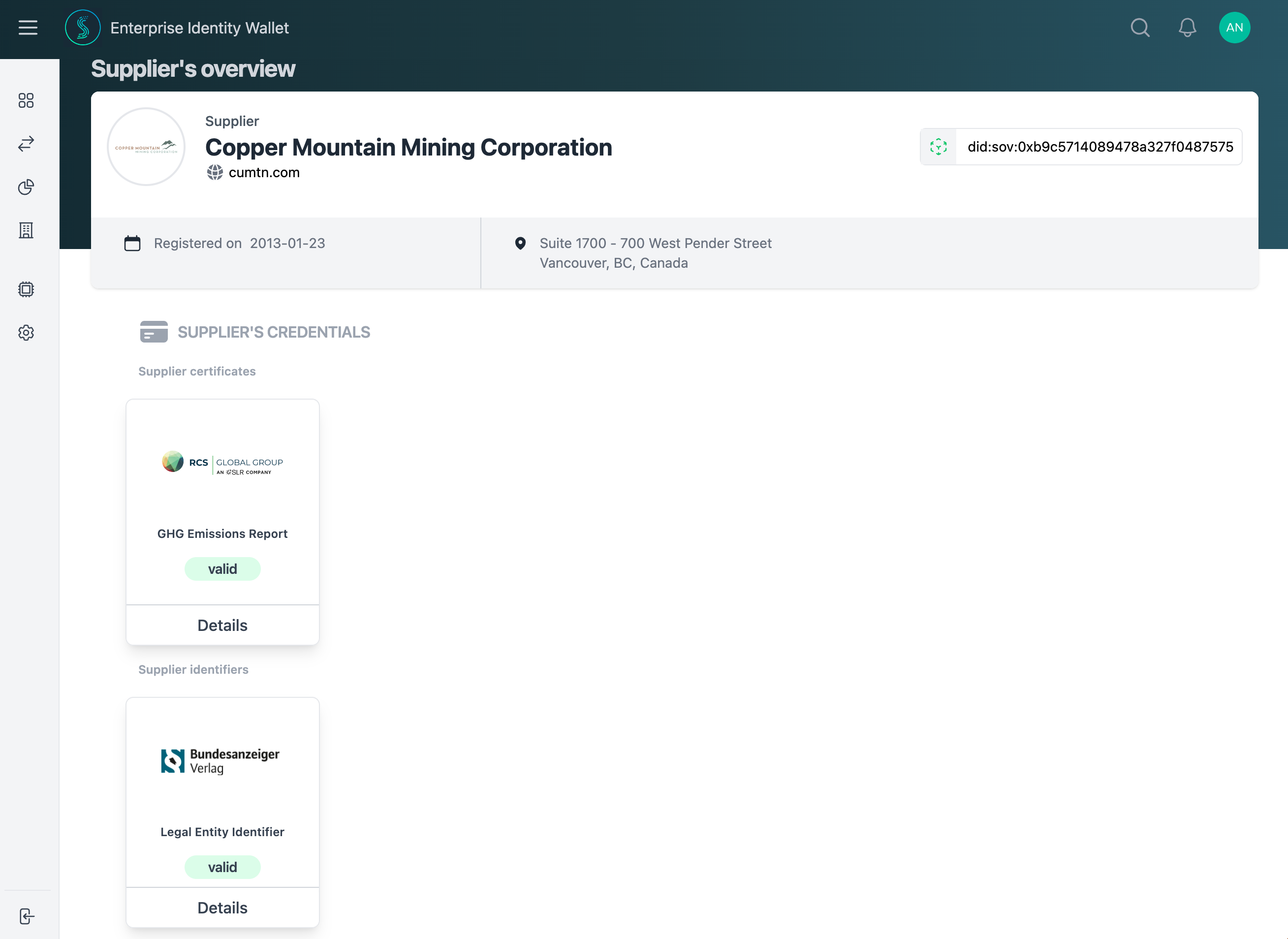Image resolution: width=1288 pixels, height=939 pixels.
Task: Open the dashboard grid icon in sidebar
Action: 26,100
